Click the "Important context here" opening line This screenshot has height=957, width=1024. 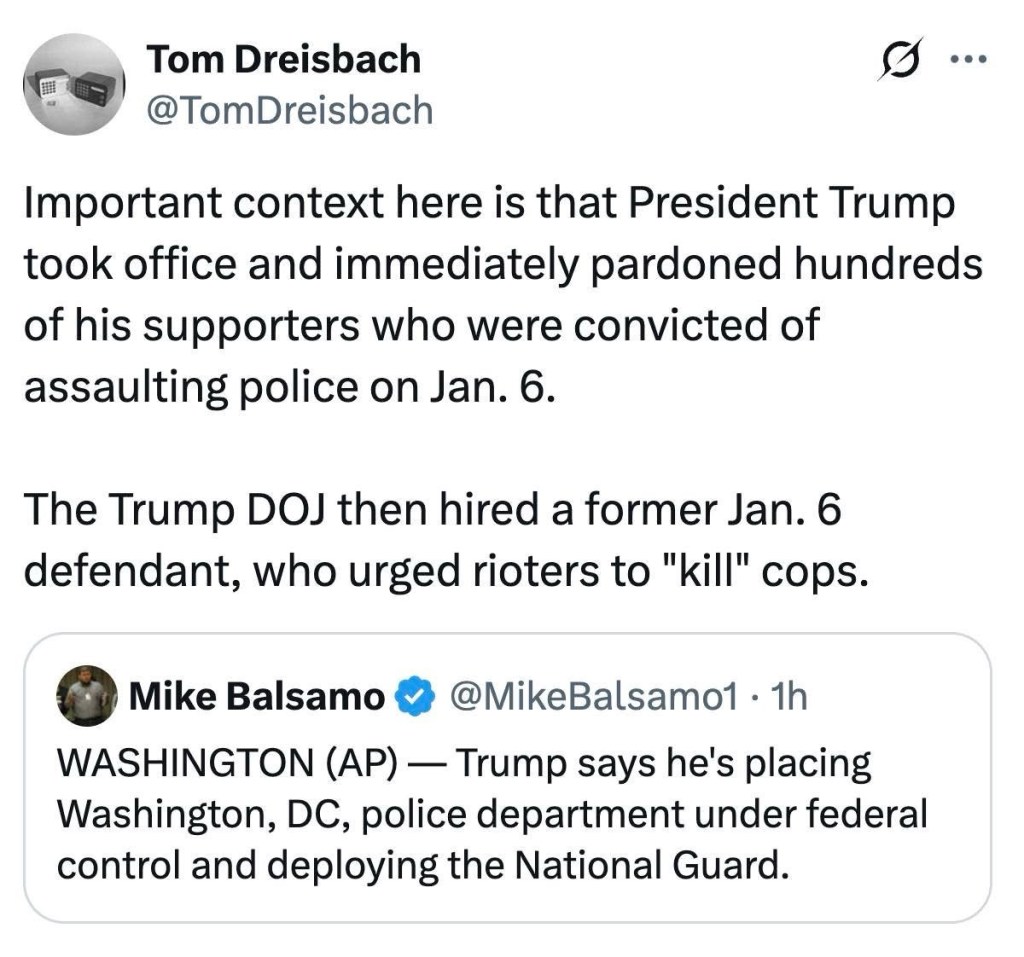(x=250, y=205)
